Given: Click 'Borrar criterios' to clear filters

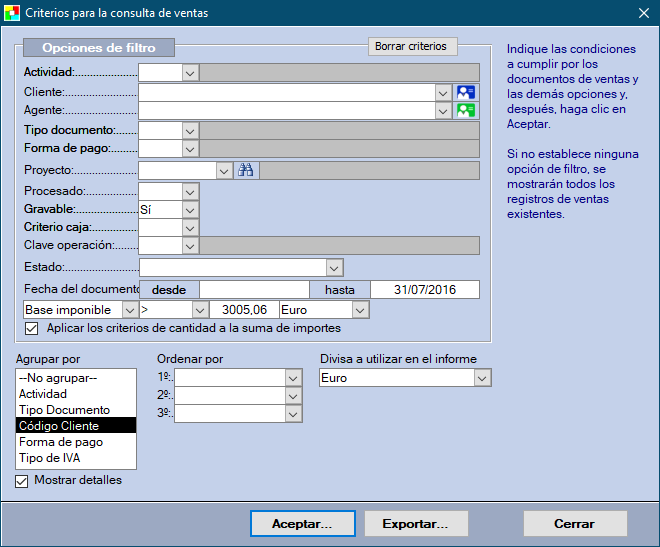Looking at the screenshot, I should tap(411, 47).
